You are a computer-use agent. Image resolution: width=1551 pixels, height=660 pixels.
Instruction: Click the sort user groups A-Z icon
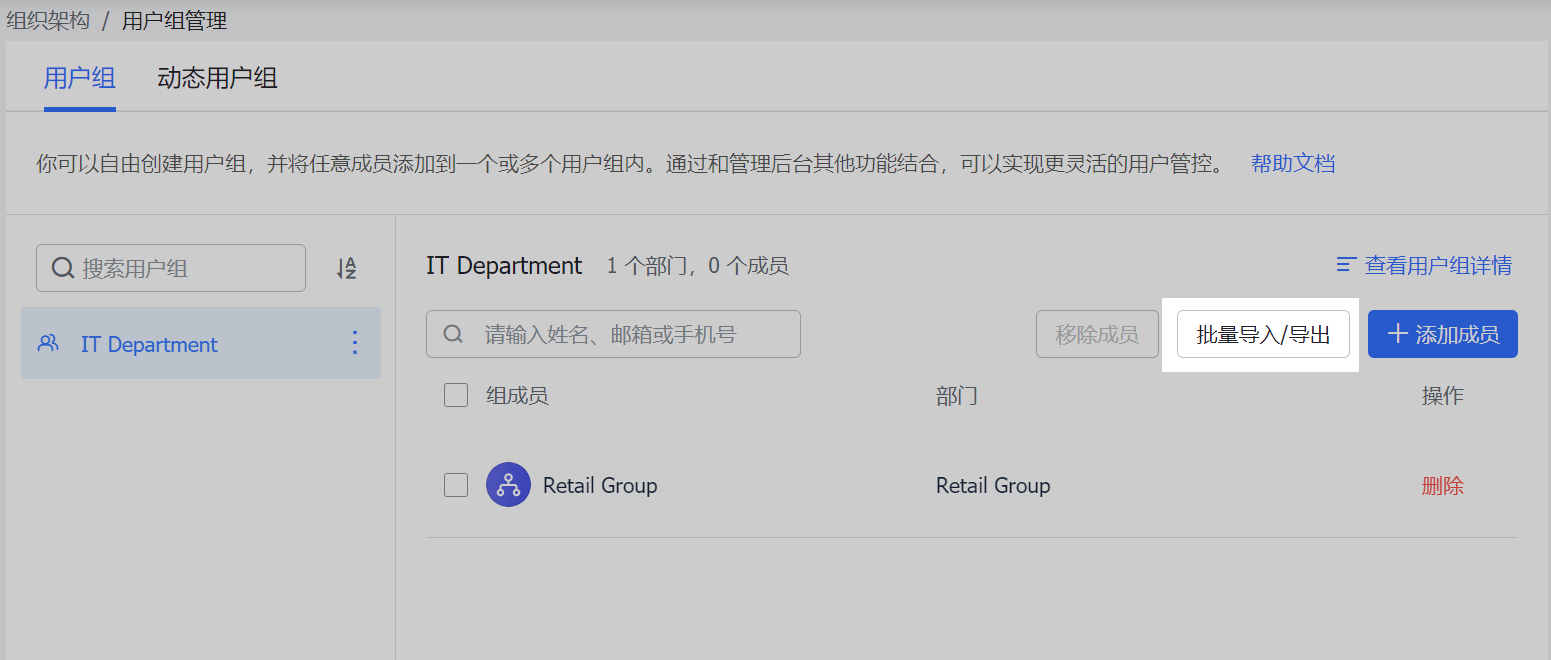[346, 268]
